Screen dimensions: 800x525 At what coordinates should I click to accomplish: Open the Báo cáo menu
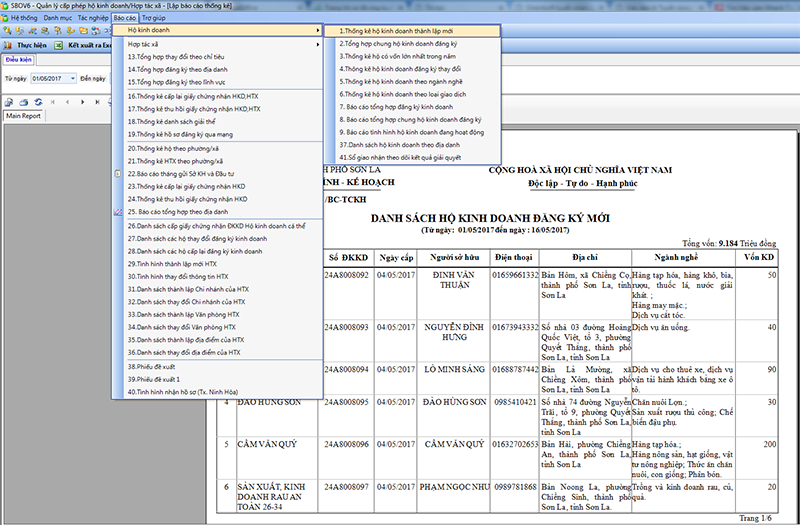click(x=125, y=18)
